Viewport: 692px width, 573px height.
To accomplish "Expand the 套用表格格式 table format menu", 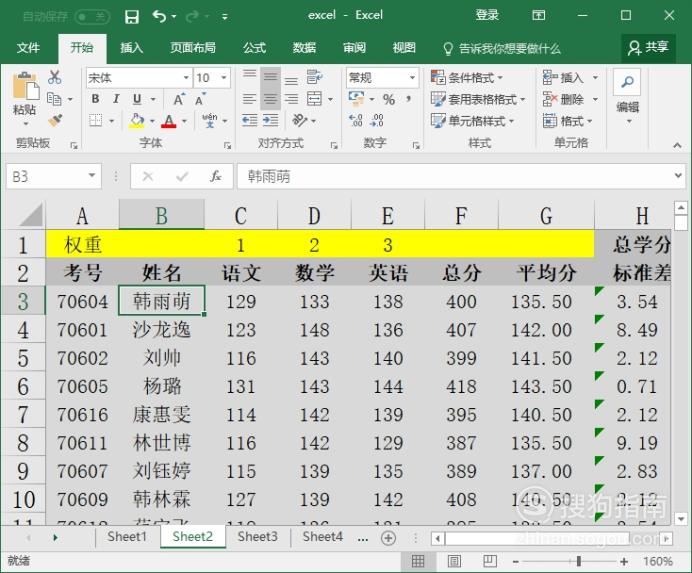I will [478, 99].
